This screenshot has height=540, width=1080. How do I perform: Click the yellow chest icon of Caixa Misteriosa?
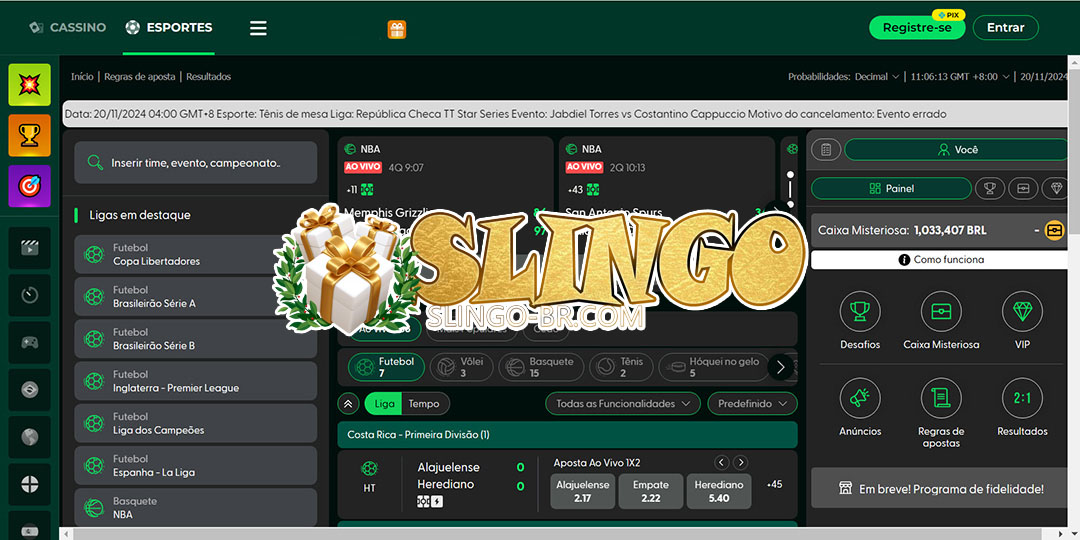click(1055, 231)
